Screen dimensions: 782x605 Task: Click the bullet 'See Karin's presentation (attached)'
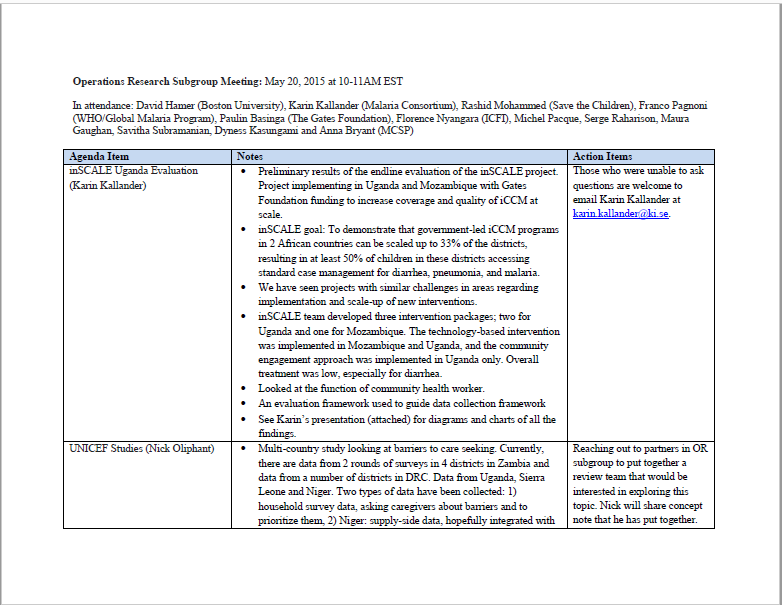point(406,426)
